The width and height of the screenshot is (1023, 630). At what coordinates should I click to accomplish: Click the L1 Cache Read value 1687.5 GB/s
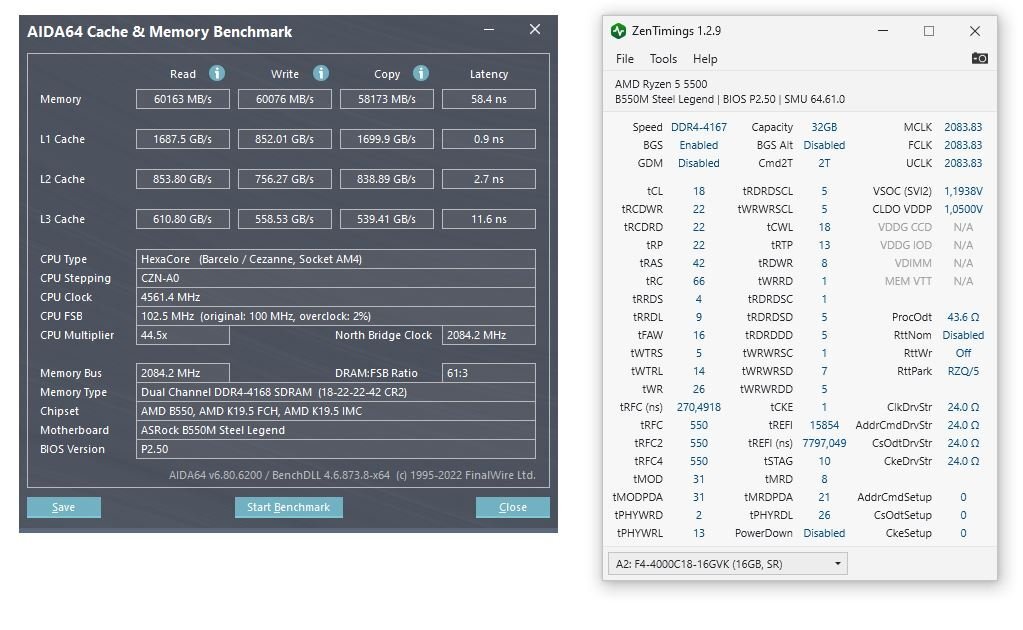click(183, 139)
